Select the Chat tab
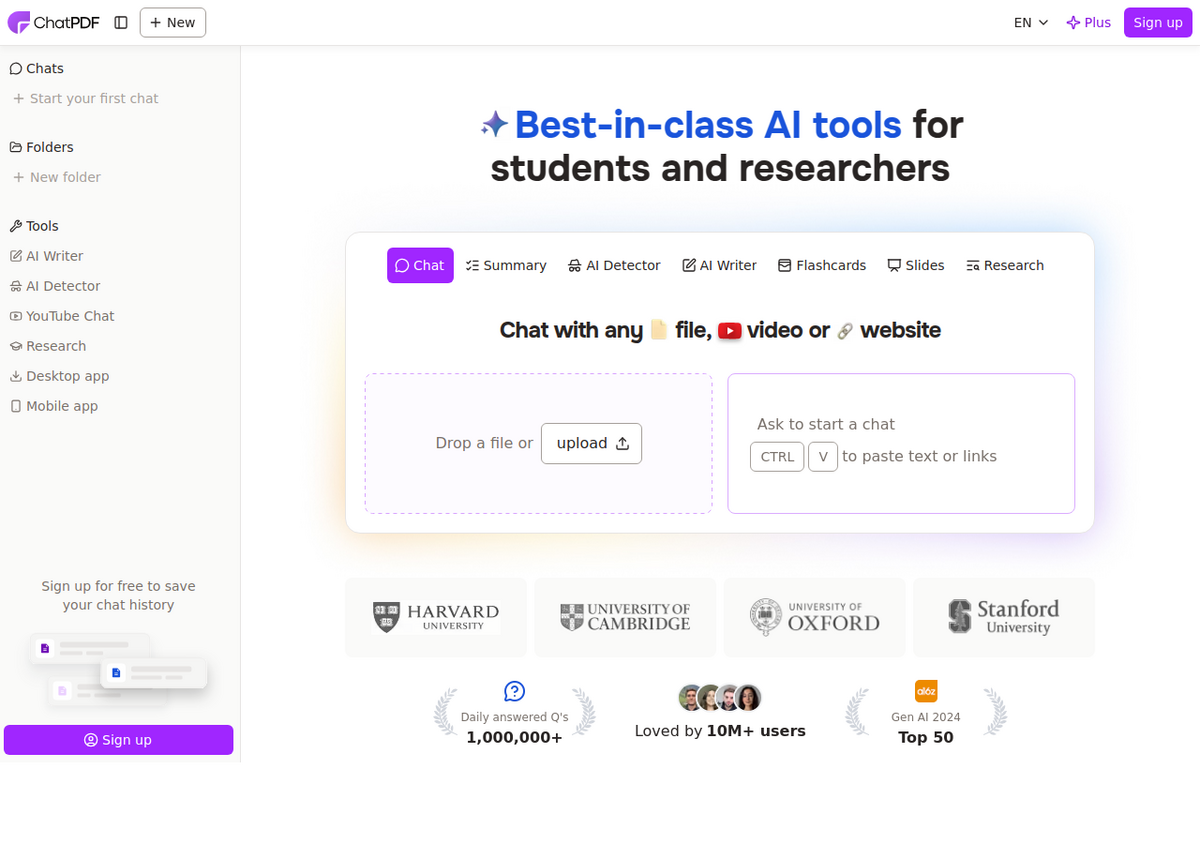Screen dimensions: 1200x844 (420, 265)
